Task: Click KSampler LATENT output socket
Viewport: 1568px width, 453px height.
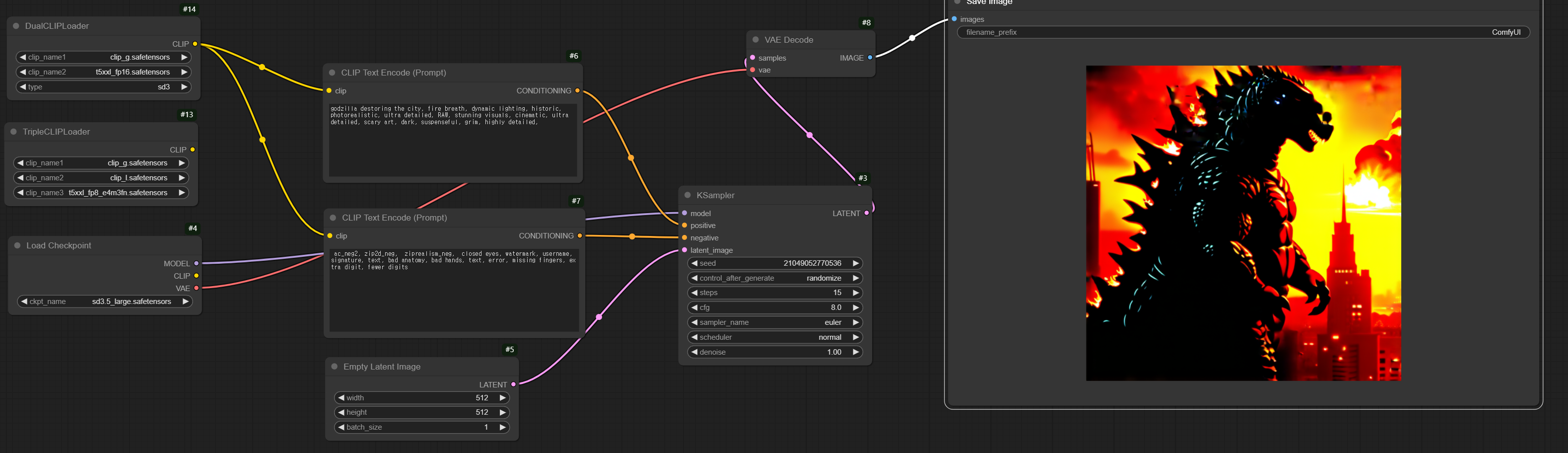Action: pos(867,213)
